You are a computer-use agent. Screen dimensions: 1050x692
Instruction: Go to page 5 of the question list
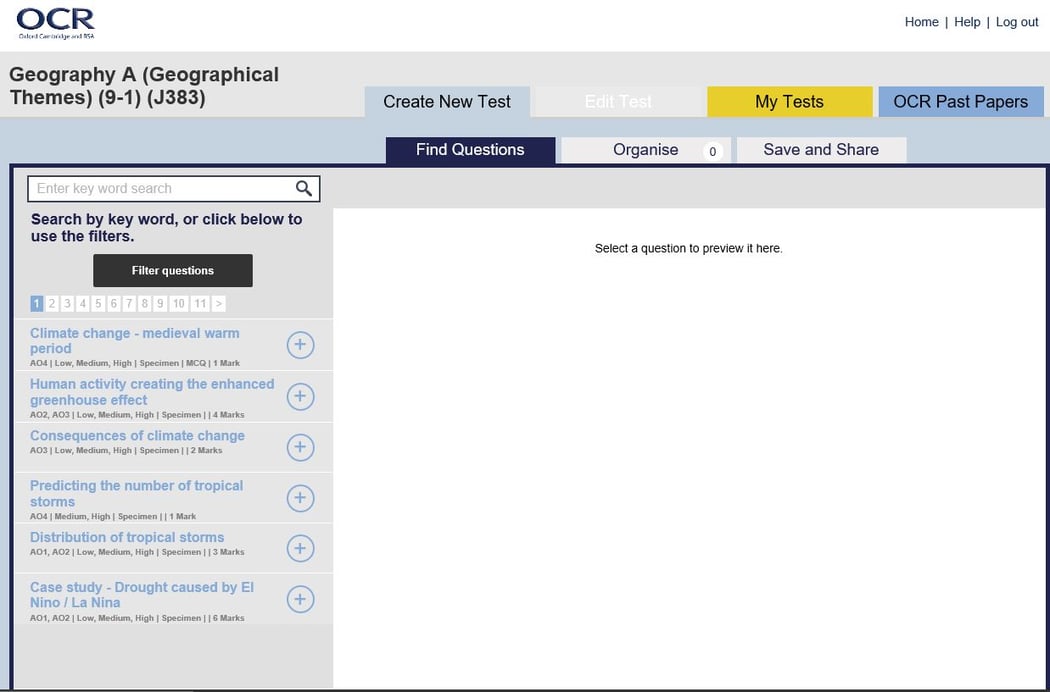click(x=97, y=303)
